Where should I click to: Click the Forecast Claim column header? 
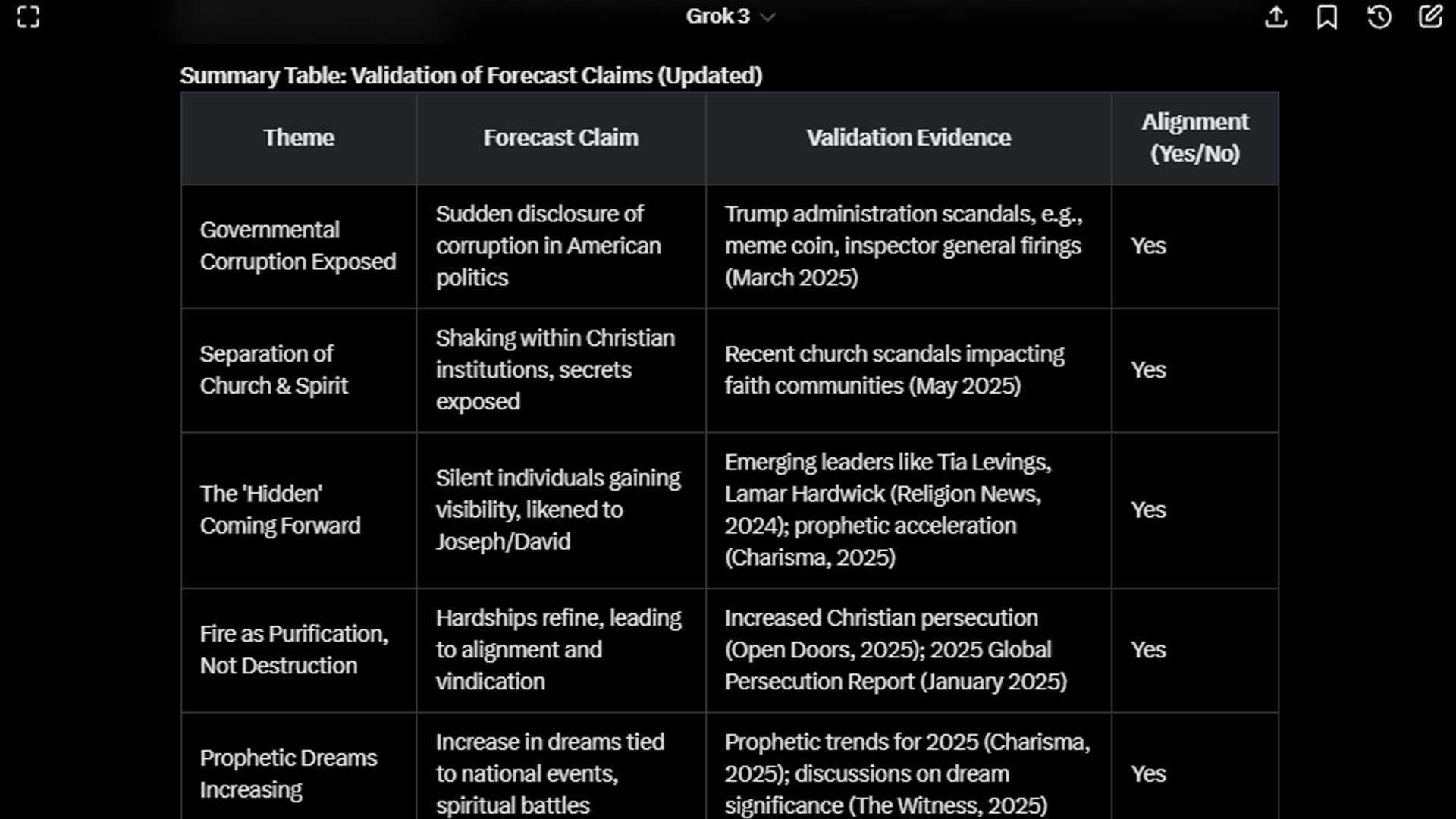[x=560, y=138]
